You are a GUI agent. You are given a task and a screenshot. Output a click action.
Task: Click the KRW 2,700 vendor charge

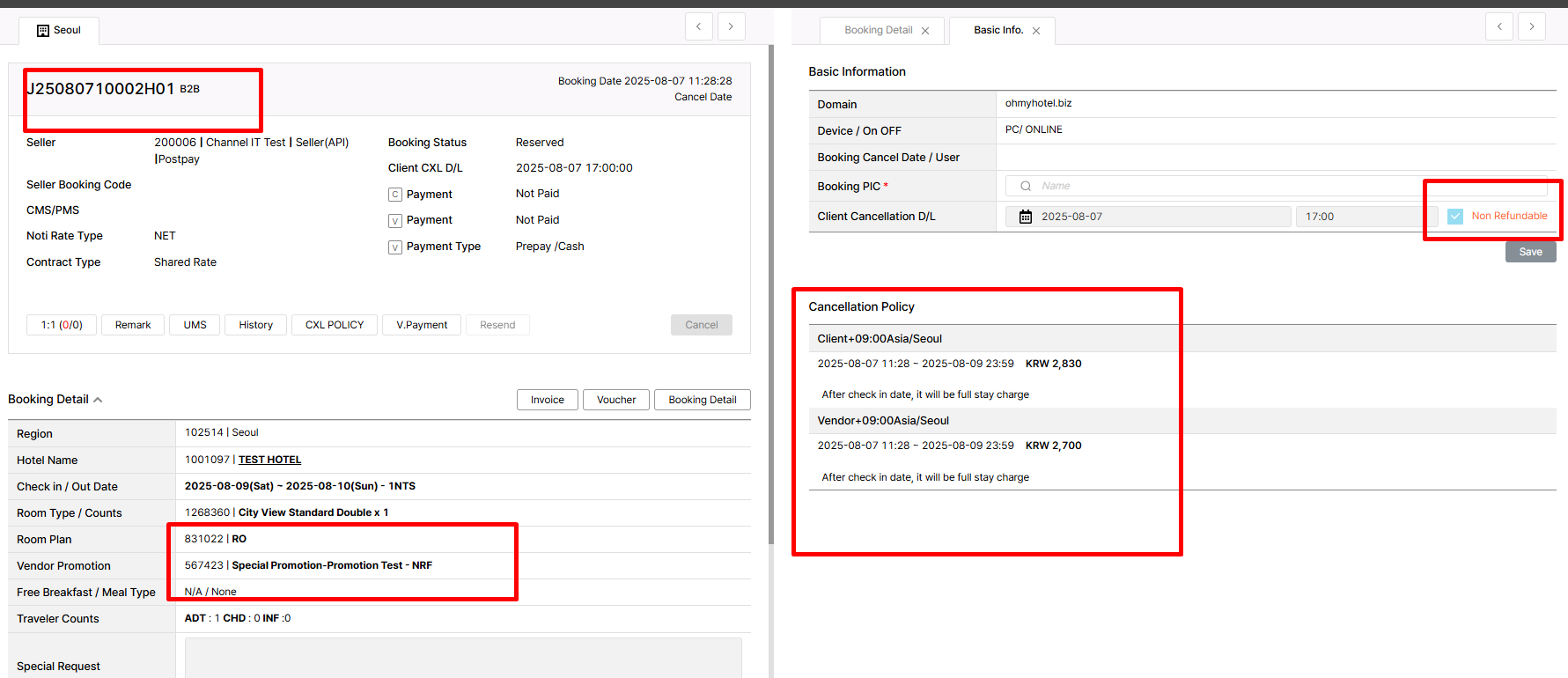point(1054,446)
